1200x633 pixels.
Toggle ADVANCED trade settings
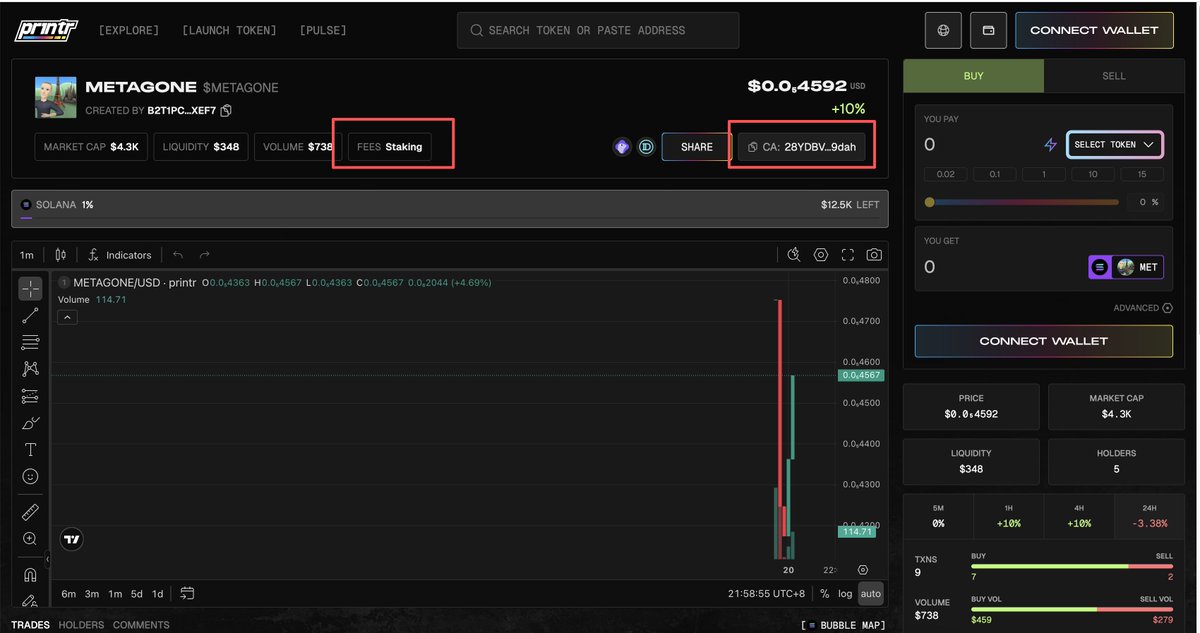pos(1142,308)
